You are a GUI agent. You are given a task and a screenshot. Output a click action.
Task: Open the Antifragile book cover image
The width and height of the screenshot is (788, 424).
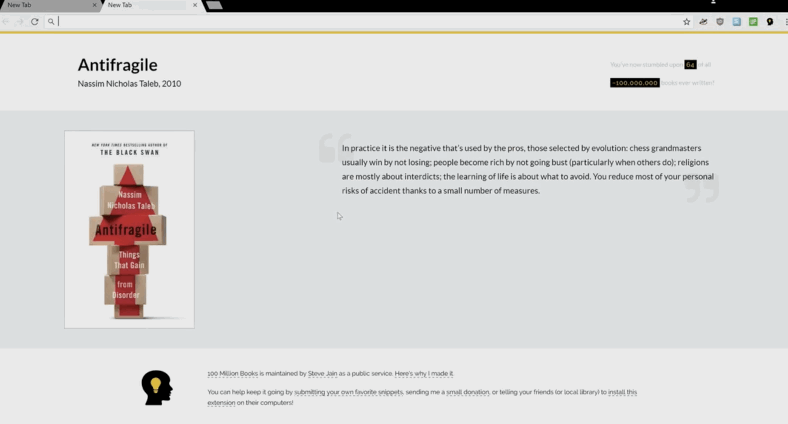[129, 230]
